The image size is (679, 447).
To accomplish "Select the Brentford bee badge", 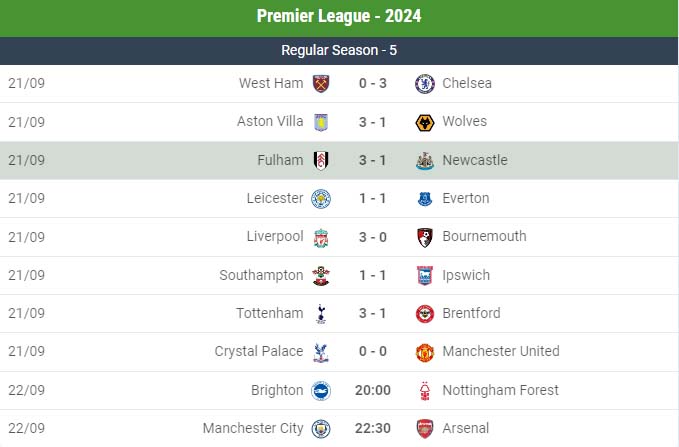I will pyautogui.click(x=425, y=314).
